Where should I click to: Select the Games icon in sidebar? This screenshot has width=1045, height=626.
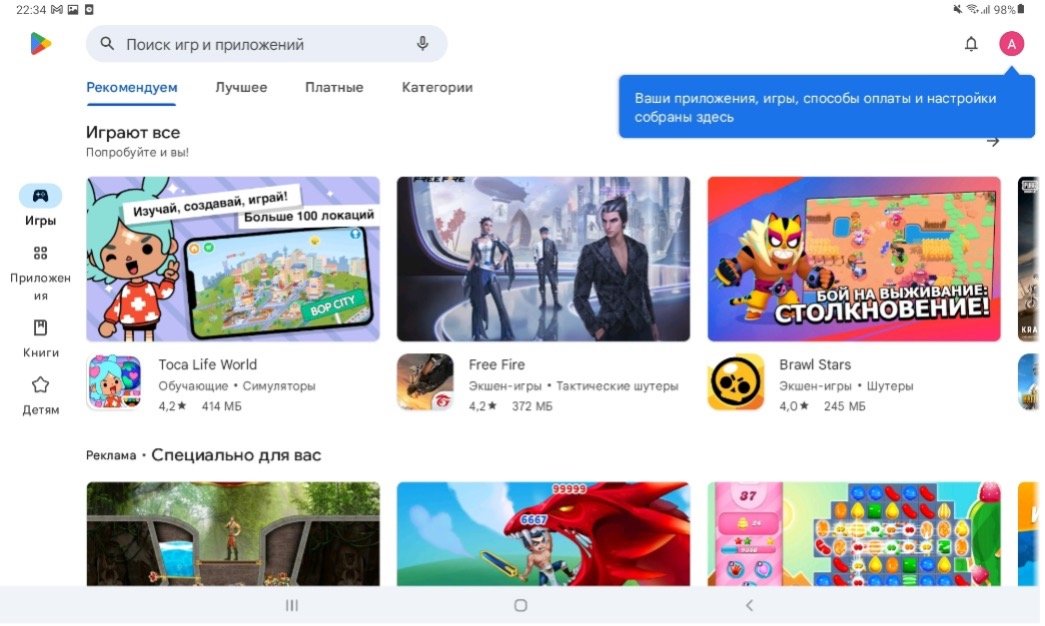point(40,196)
